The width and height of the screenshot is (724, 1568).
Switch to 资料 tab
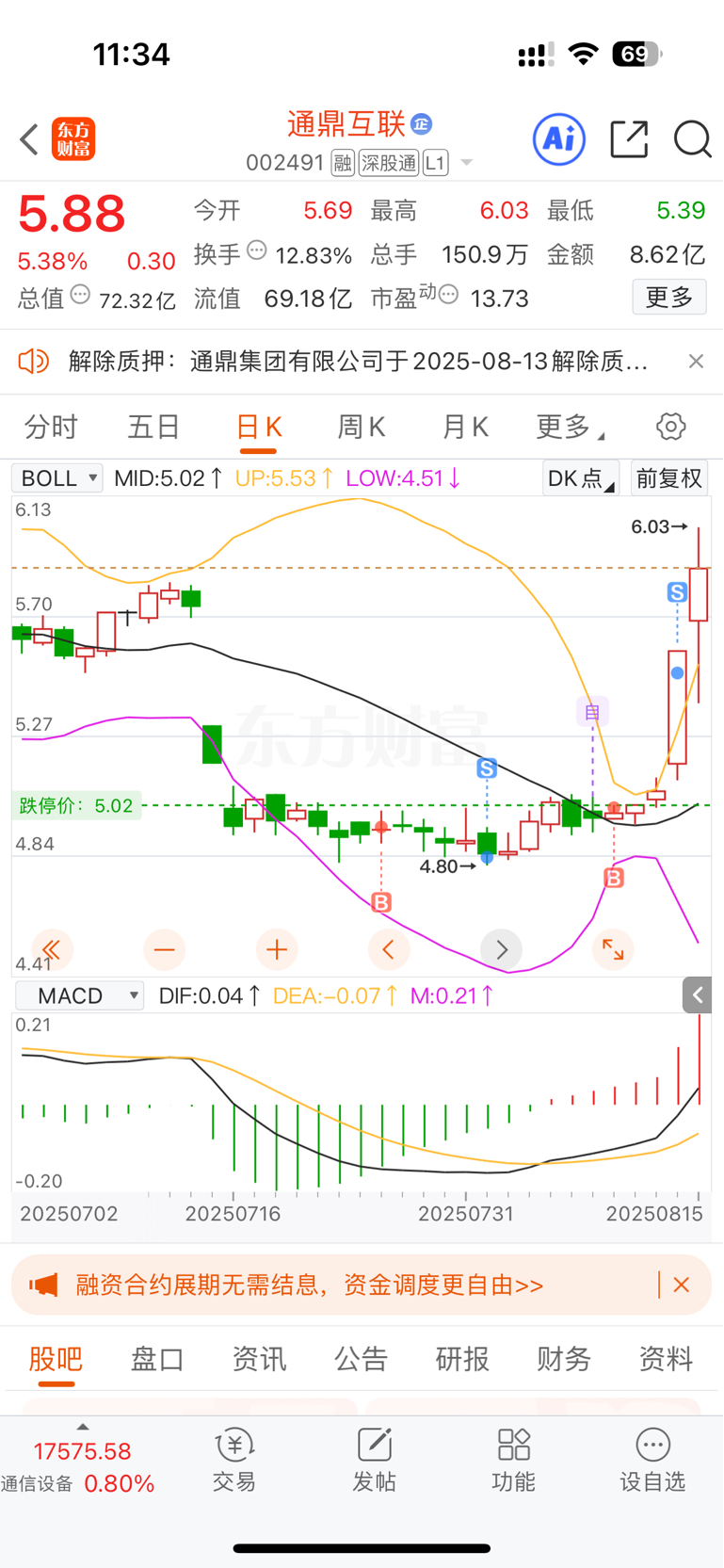[x=666, y=1359]
